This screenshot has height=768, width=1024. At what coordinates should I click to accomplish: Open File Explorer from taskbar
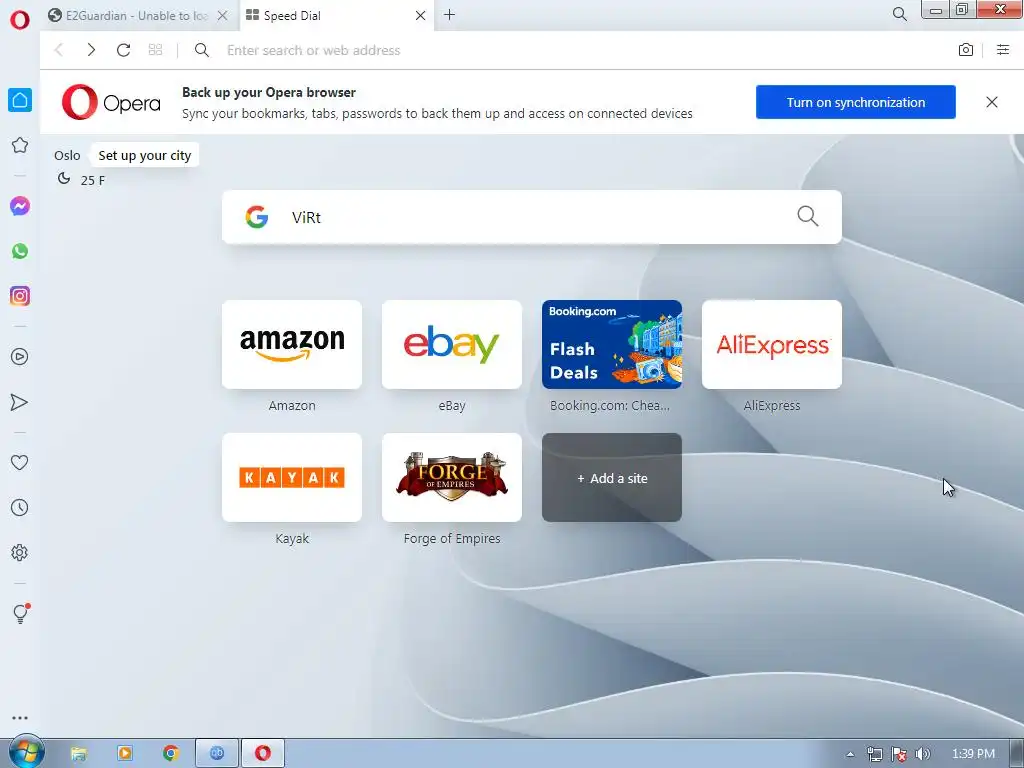tap(78, 754)
